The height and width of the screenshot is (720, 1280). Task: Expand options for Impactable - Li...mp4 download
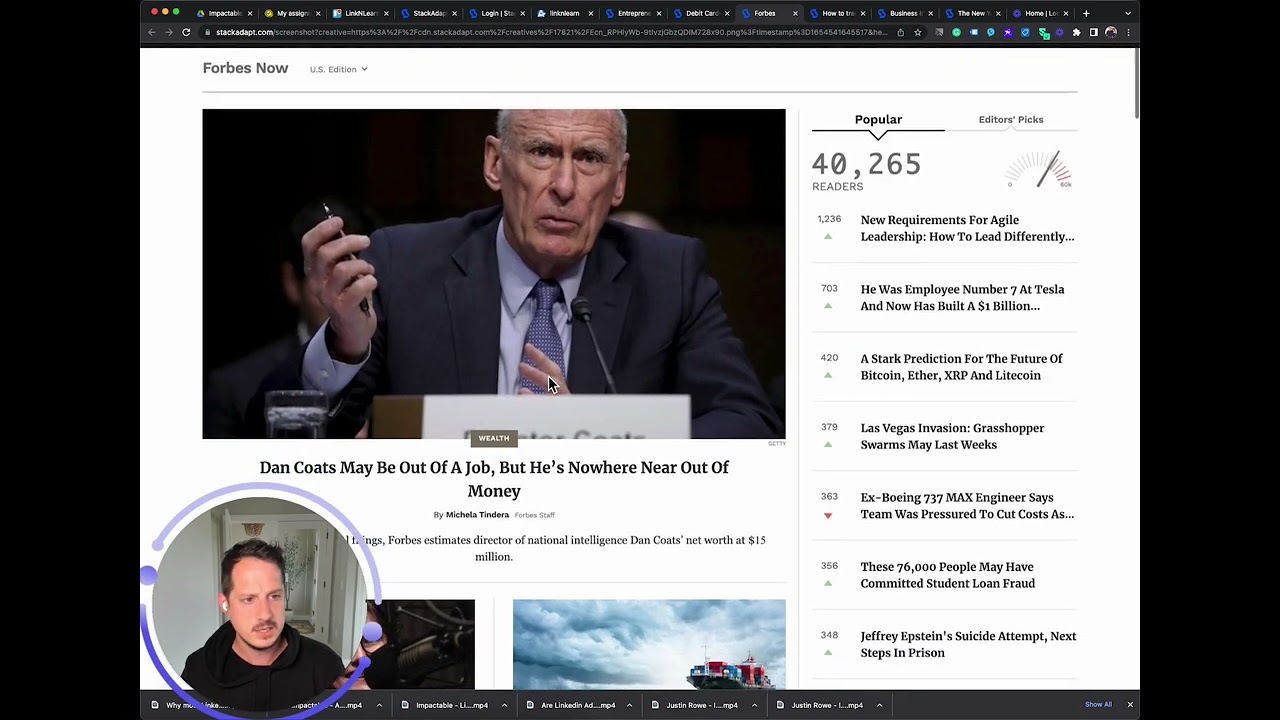504,705
